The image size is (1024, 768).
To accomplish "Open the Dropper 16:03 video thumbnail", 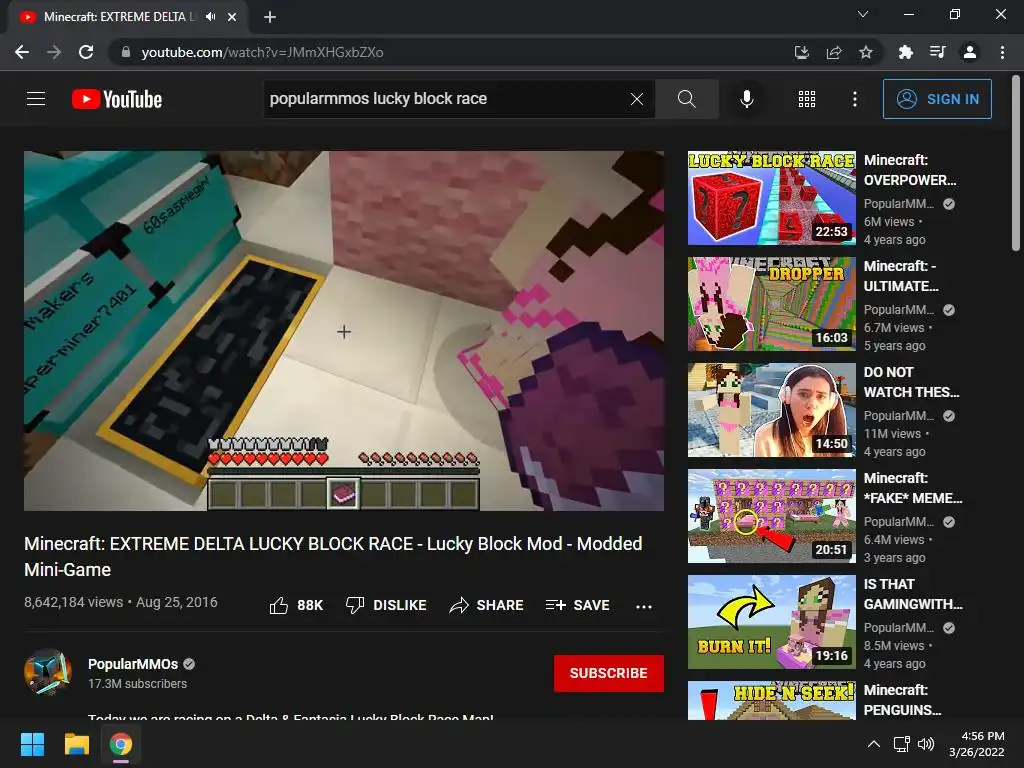I will [771, 304].
